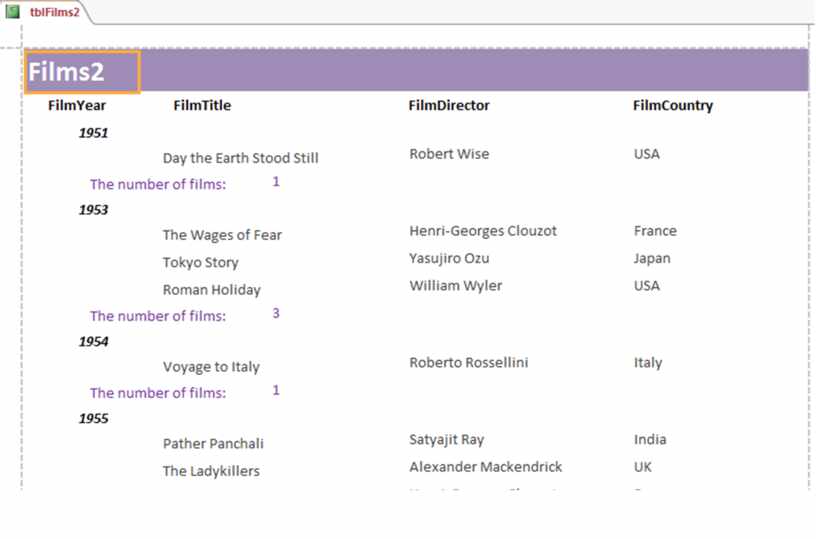
Task: Click the Day the Earth Stood Still title
Action: pyautogui.click(x=240, y=158)
